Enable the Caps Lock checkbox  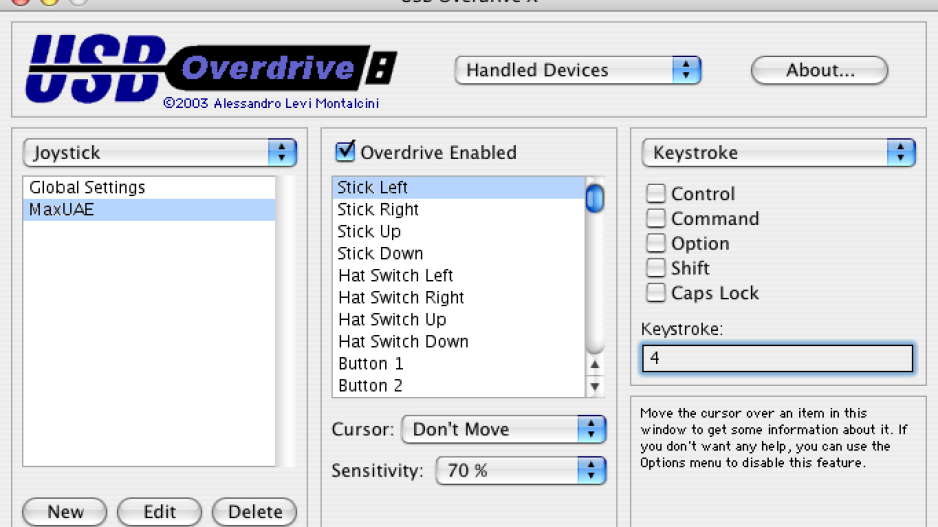pos(656,293)
